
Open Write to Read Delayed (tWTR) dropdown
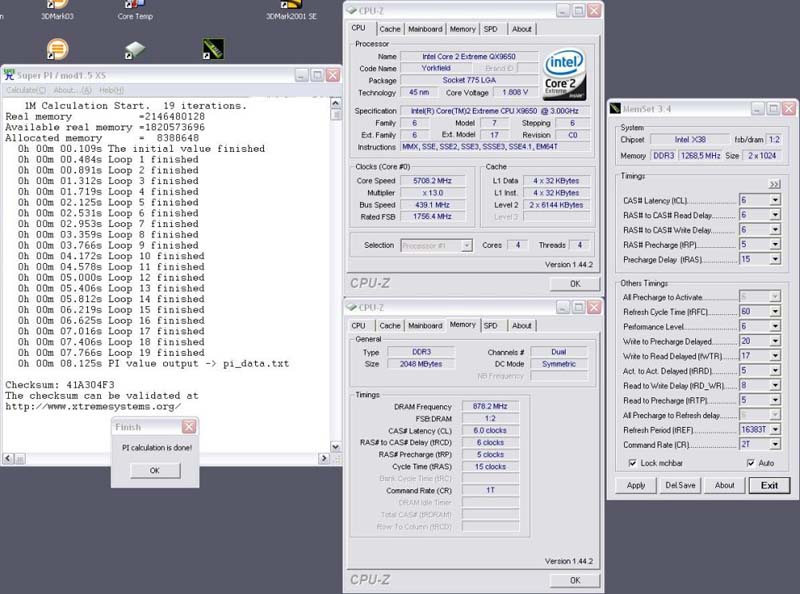775,356
